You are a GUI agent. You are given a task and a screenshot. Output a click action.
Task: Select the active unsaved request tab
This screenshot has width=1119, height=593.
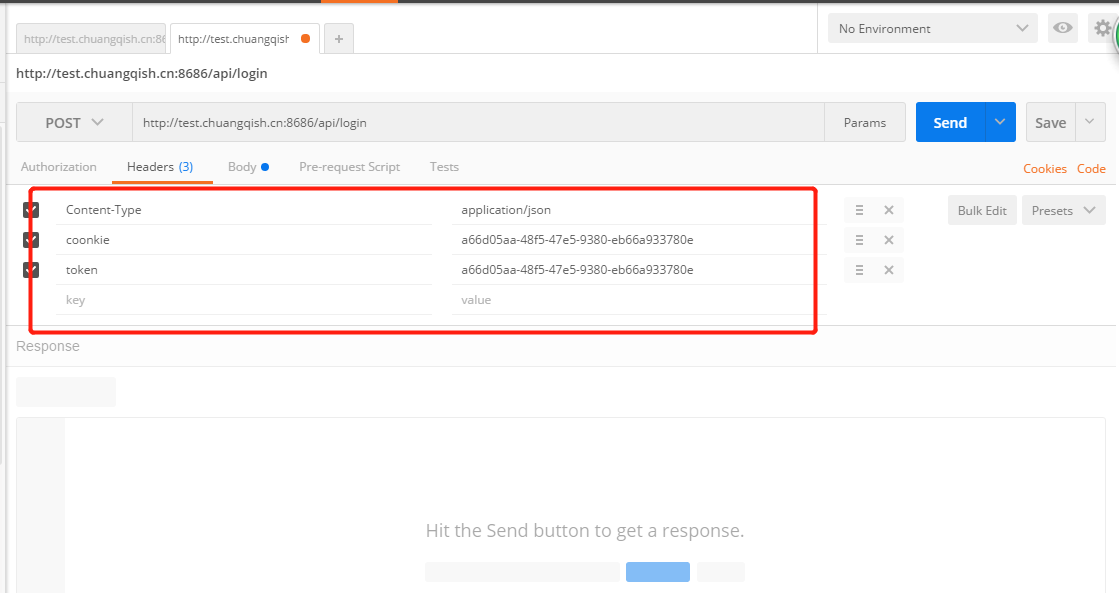coord(245,39)
